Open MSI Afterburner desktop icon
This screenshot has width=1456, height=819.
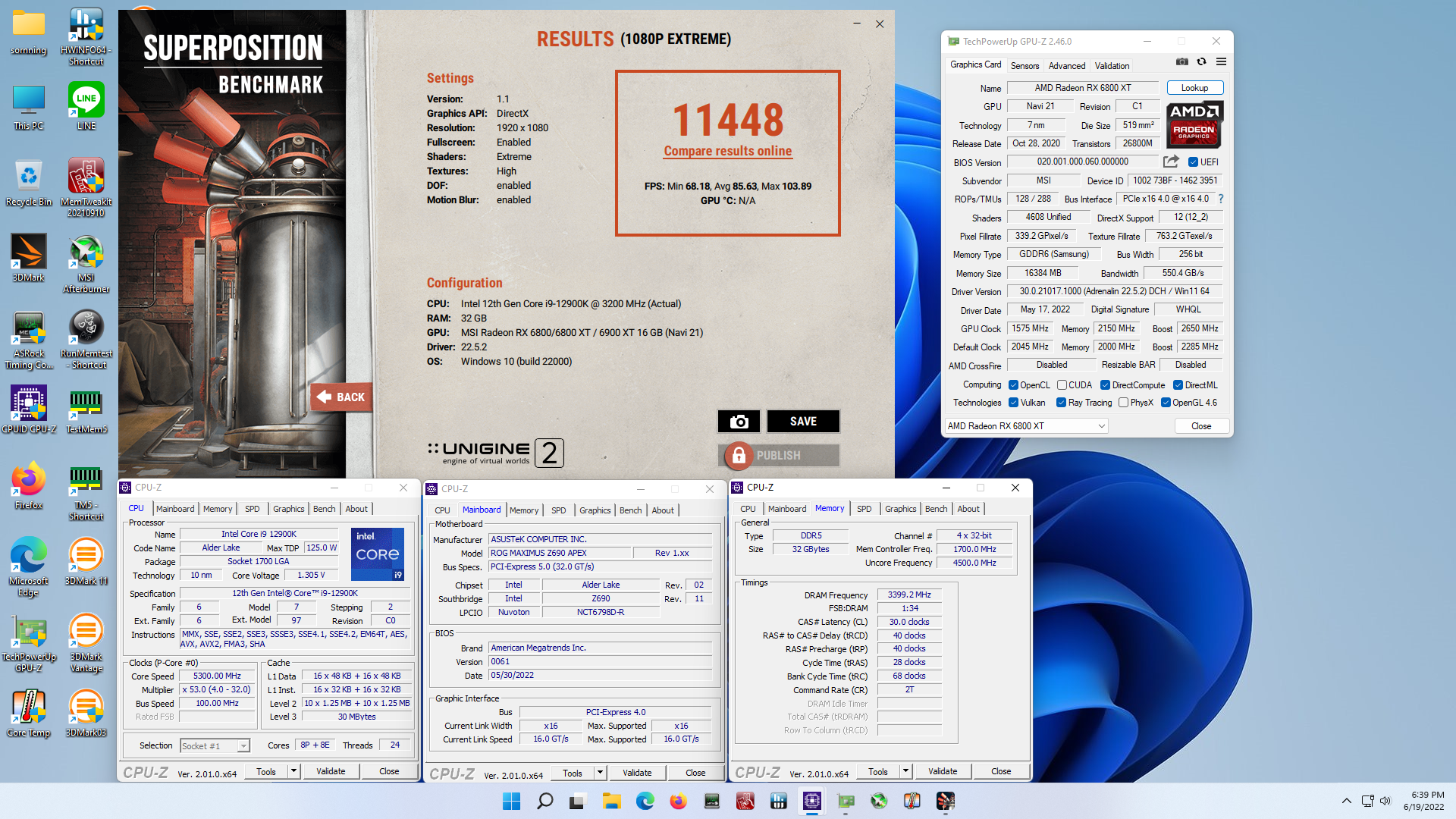coord(86,263)
